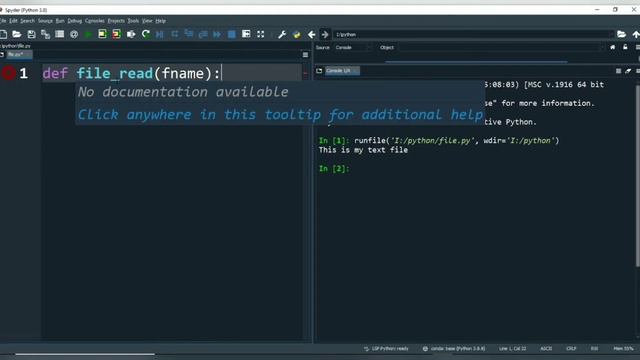Open the Help menu
This screenshot has width=640, height=360.
pos(160,21)
